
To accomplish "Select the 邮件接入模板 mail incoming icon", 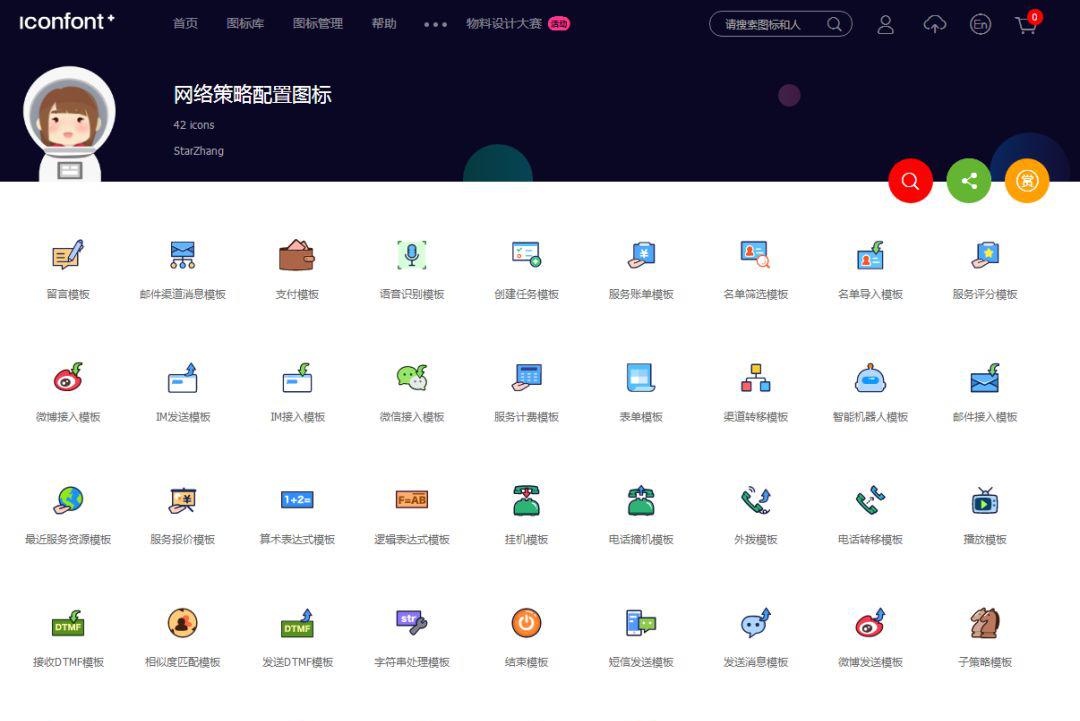I will click(x=985, y=377).
